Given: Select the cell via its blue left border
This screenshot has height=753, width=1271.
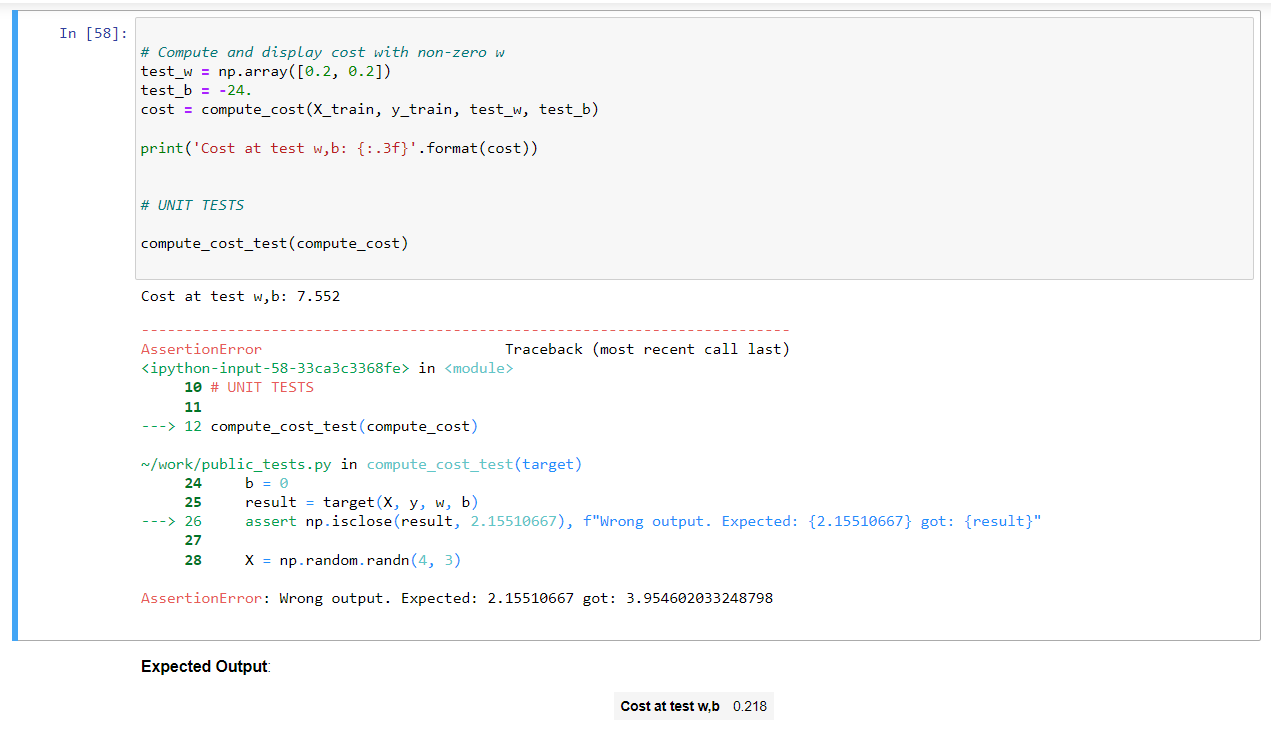Looking at the screenshot, I should (15, 325).
